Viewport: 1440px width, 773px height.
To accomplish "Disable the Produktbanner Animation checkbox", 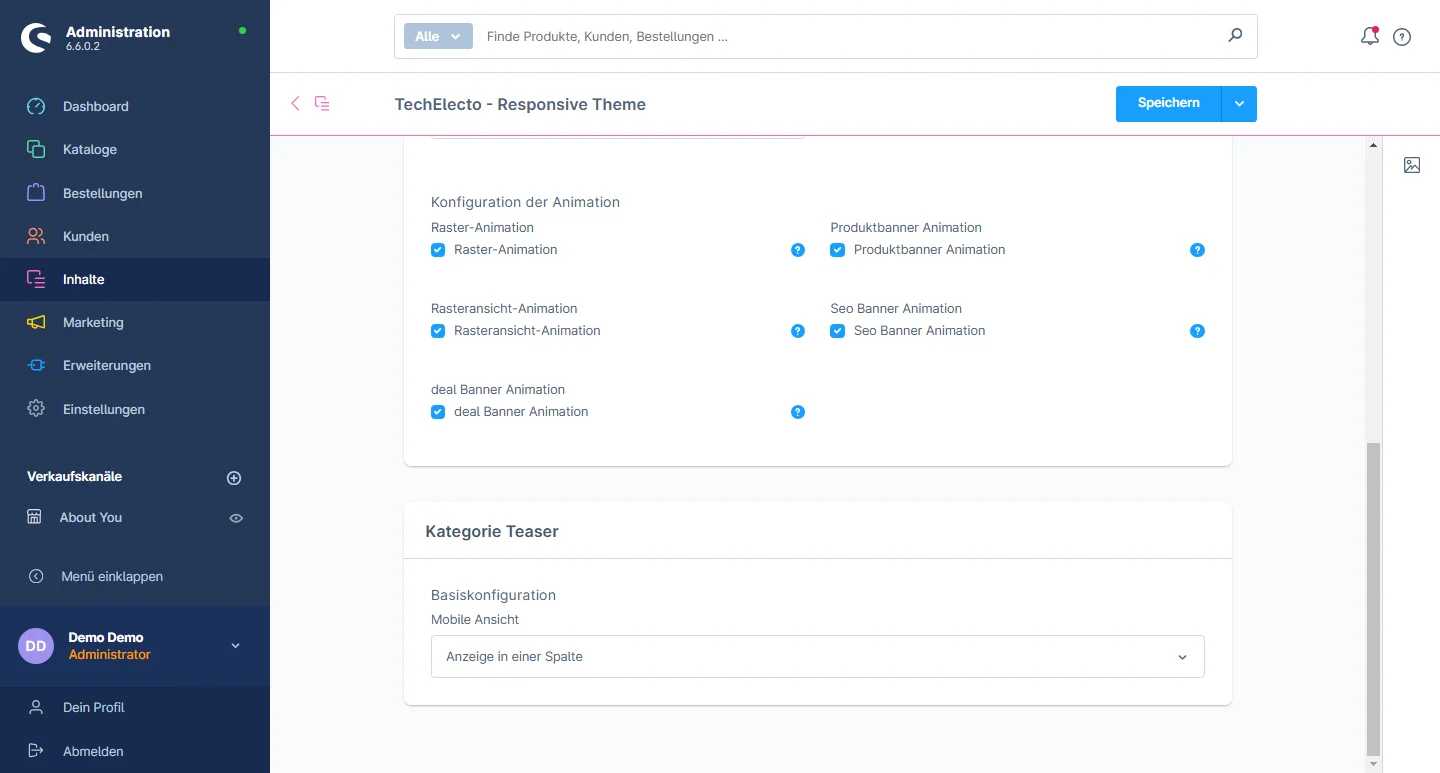I will pos(838,250).
